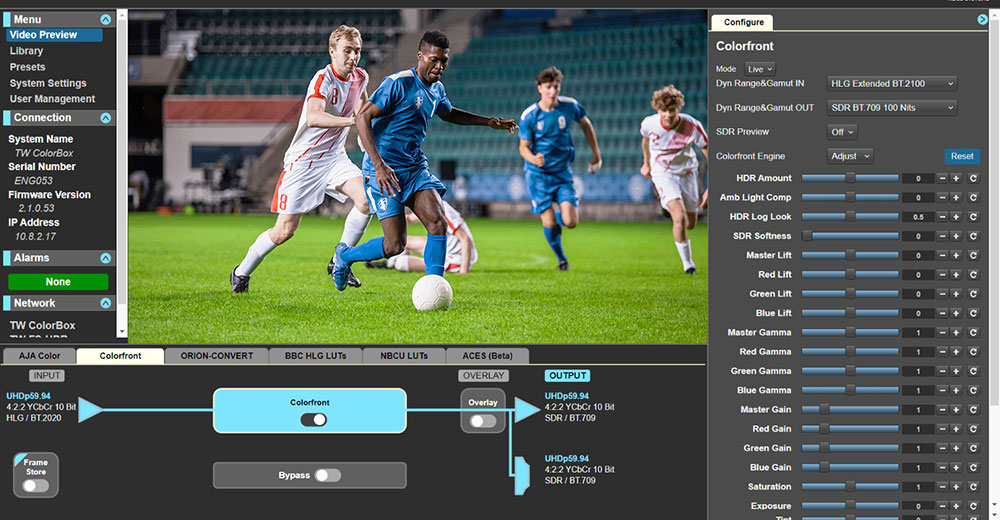Open Presets from the menu

pos(27,67)
